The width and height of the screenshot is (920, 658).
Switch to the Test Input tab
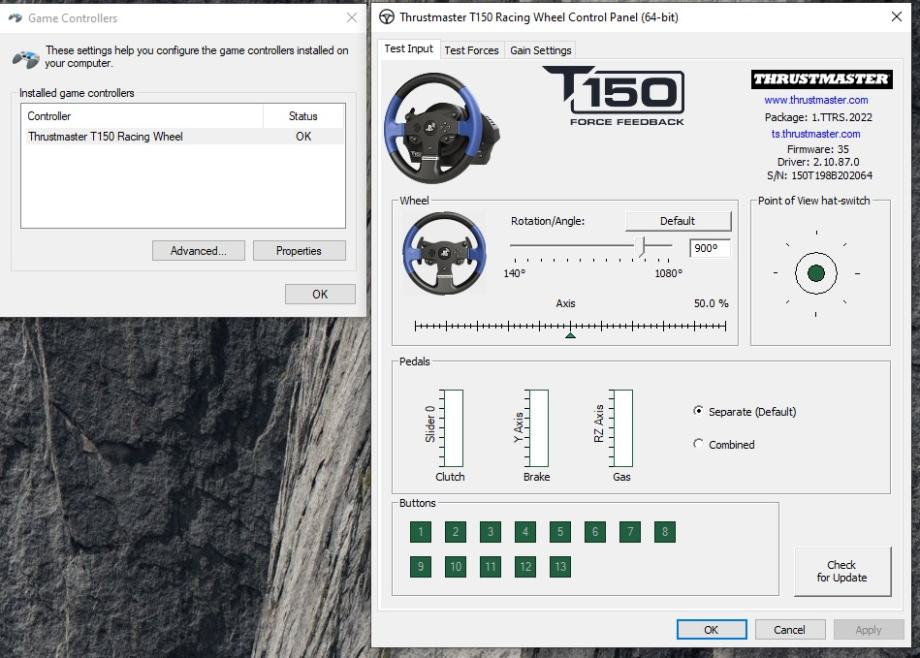click(x=409, y=49)
